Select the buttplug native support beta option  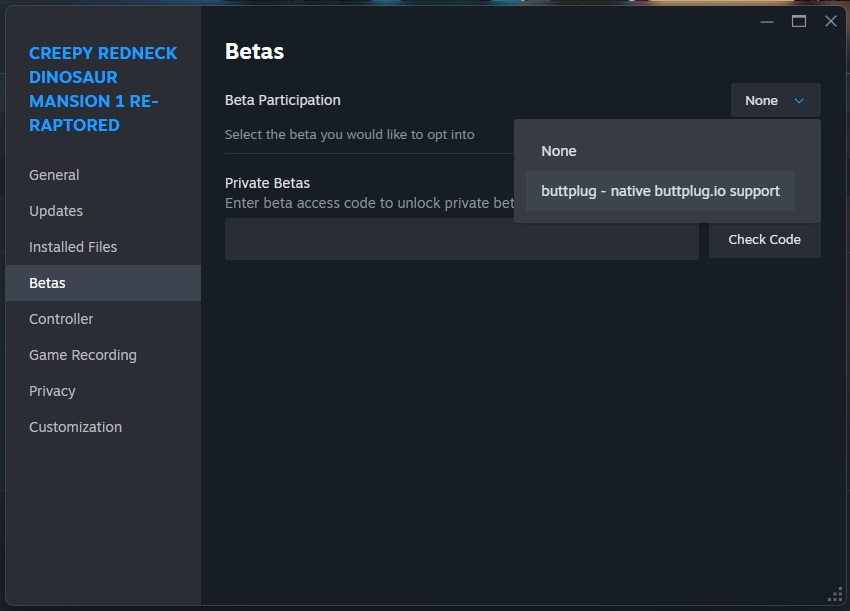pyautogui.click(x=660, y=191)
